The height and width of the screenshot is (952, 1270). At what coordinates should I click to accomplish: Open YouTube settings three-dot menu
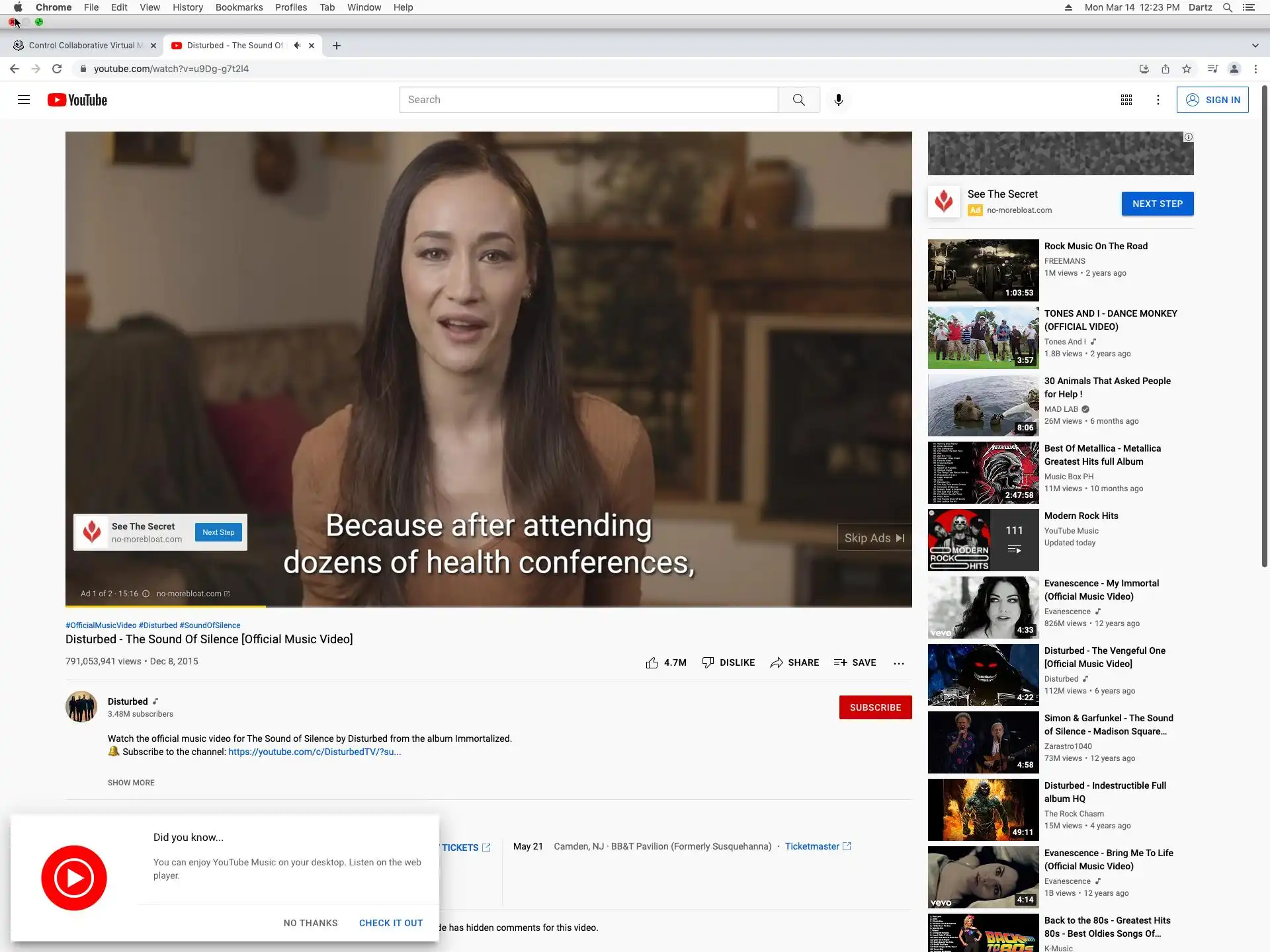click(1158, 100)
